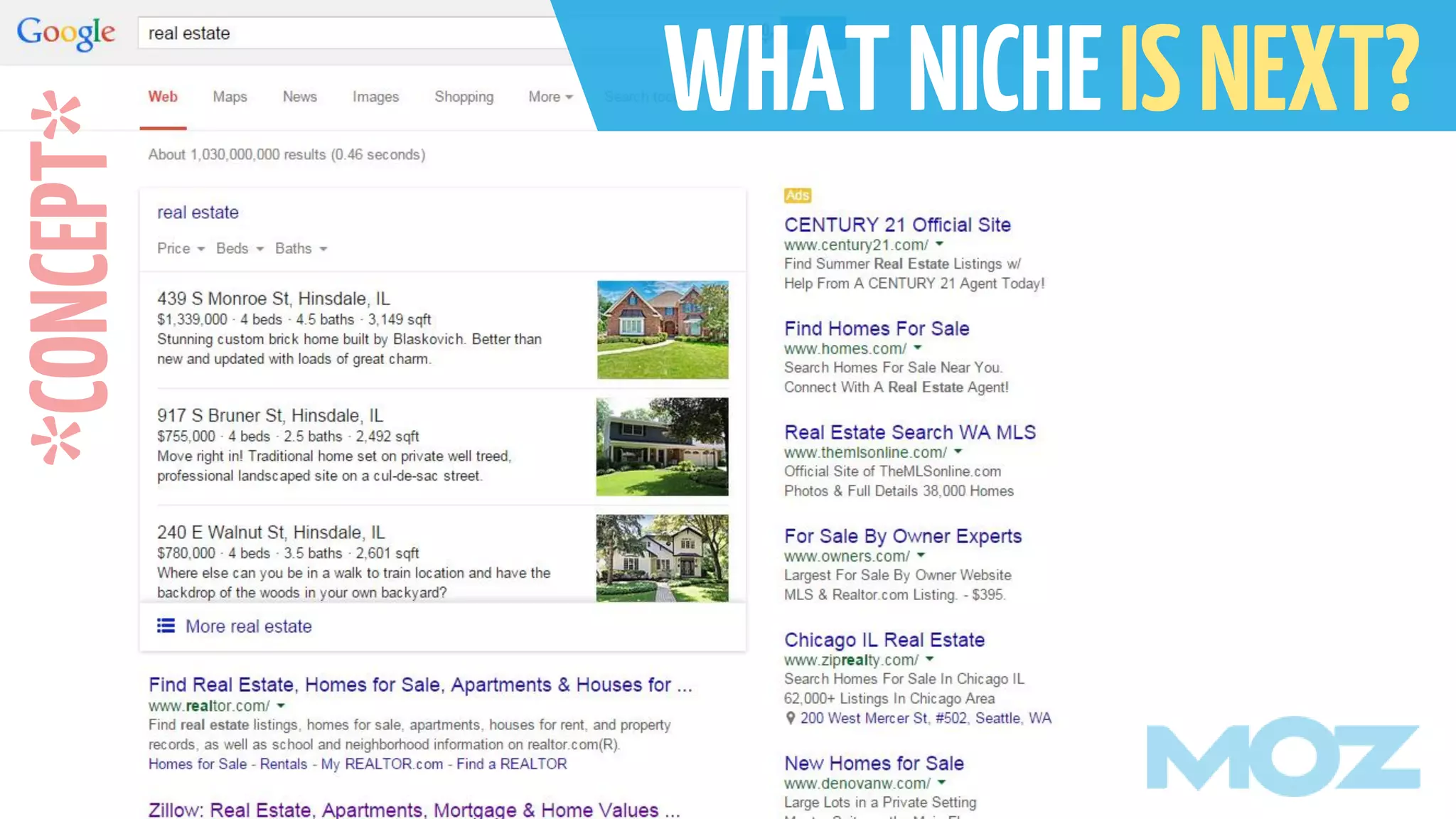Switch to the Maps tab

point(230,97)
